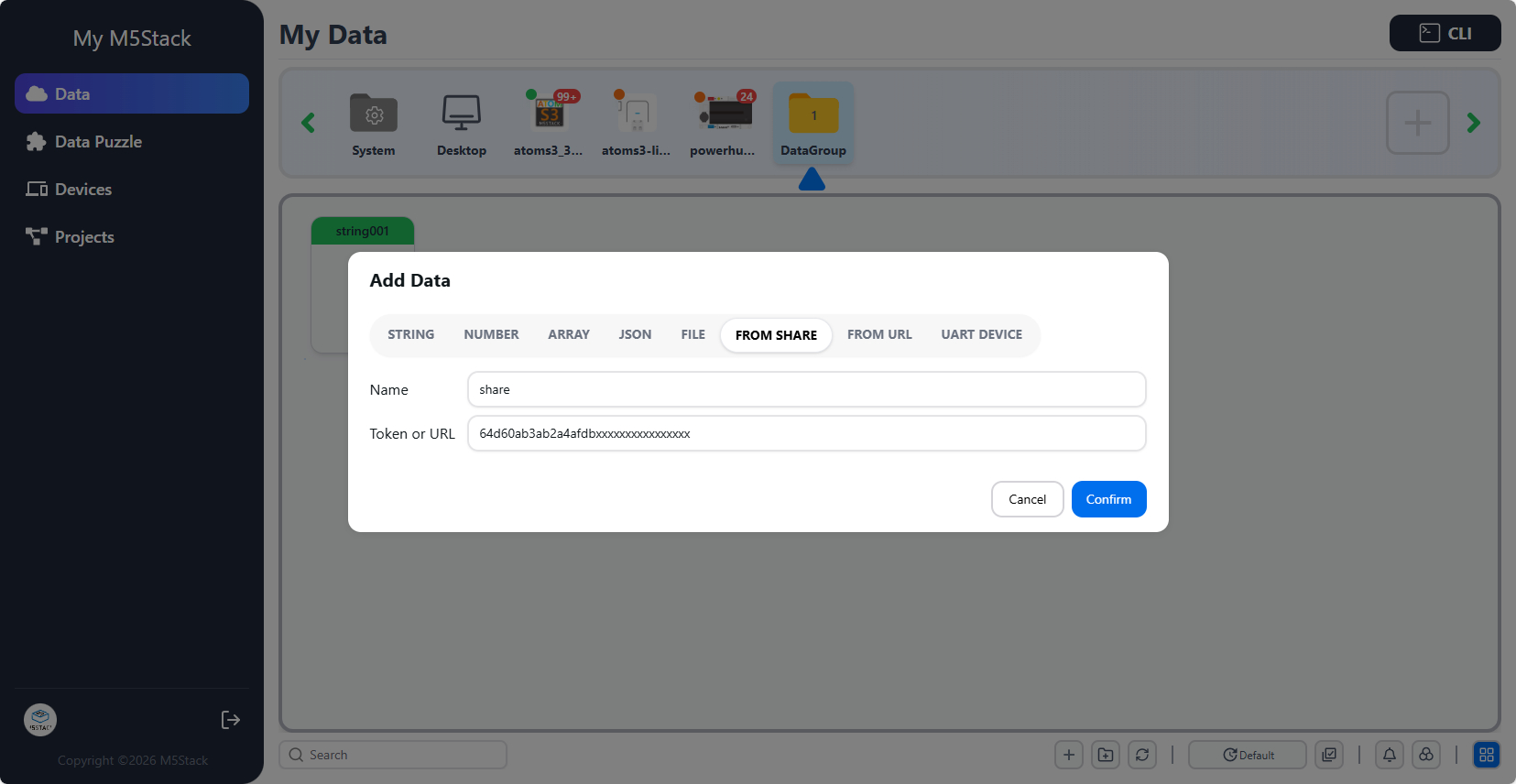Click the powerhub device thumbnail
The width and height of the screenshot is (1516, 784).
[724, 114]
